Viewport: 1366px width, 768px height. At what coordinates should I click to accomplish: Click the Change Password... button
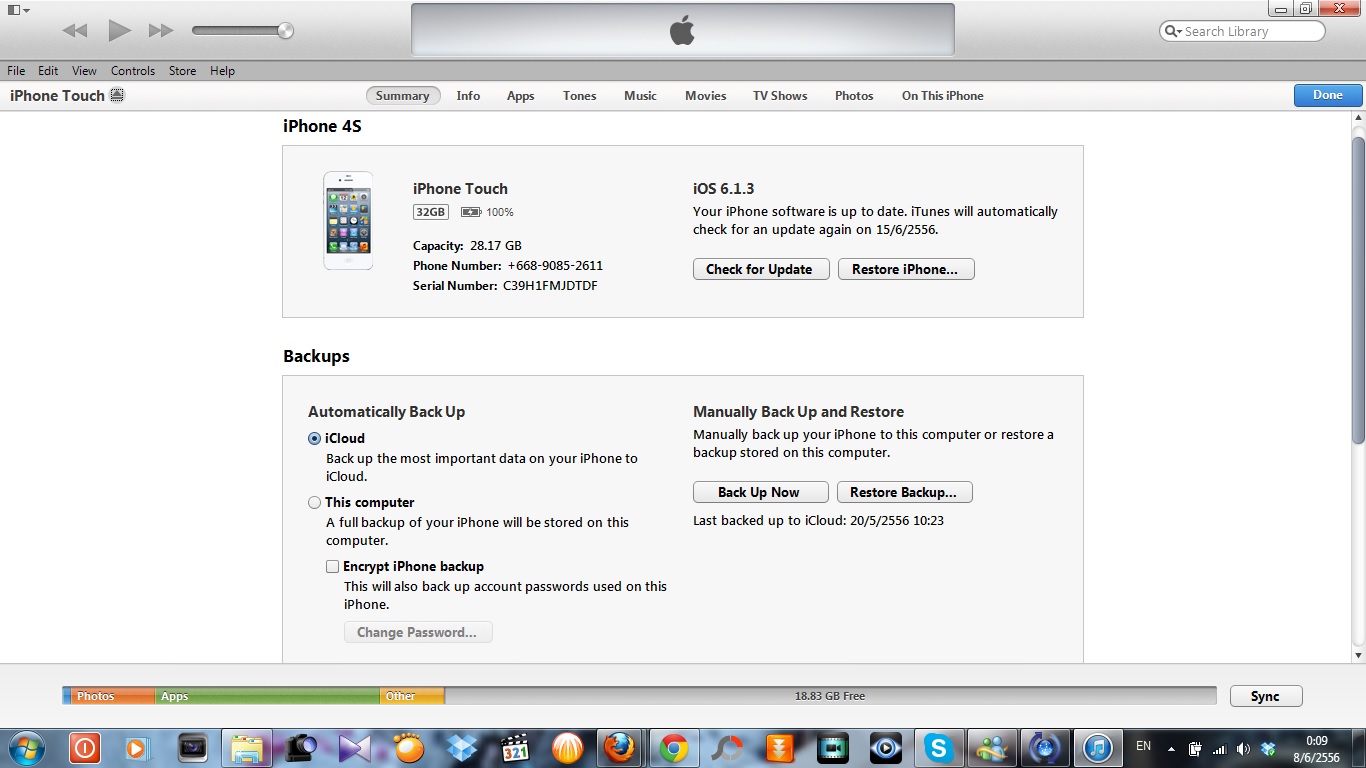[x=418, y=632]
